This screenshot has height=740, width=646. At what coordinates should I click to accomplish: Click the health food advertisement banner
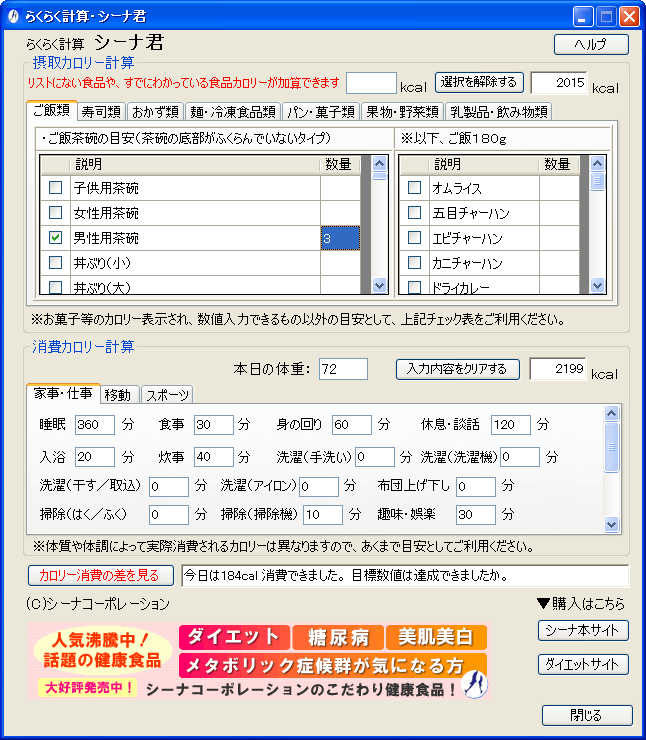259,661
